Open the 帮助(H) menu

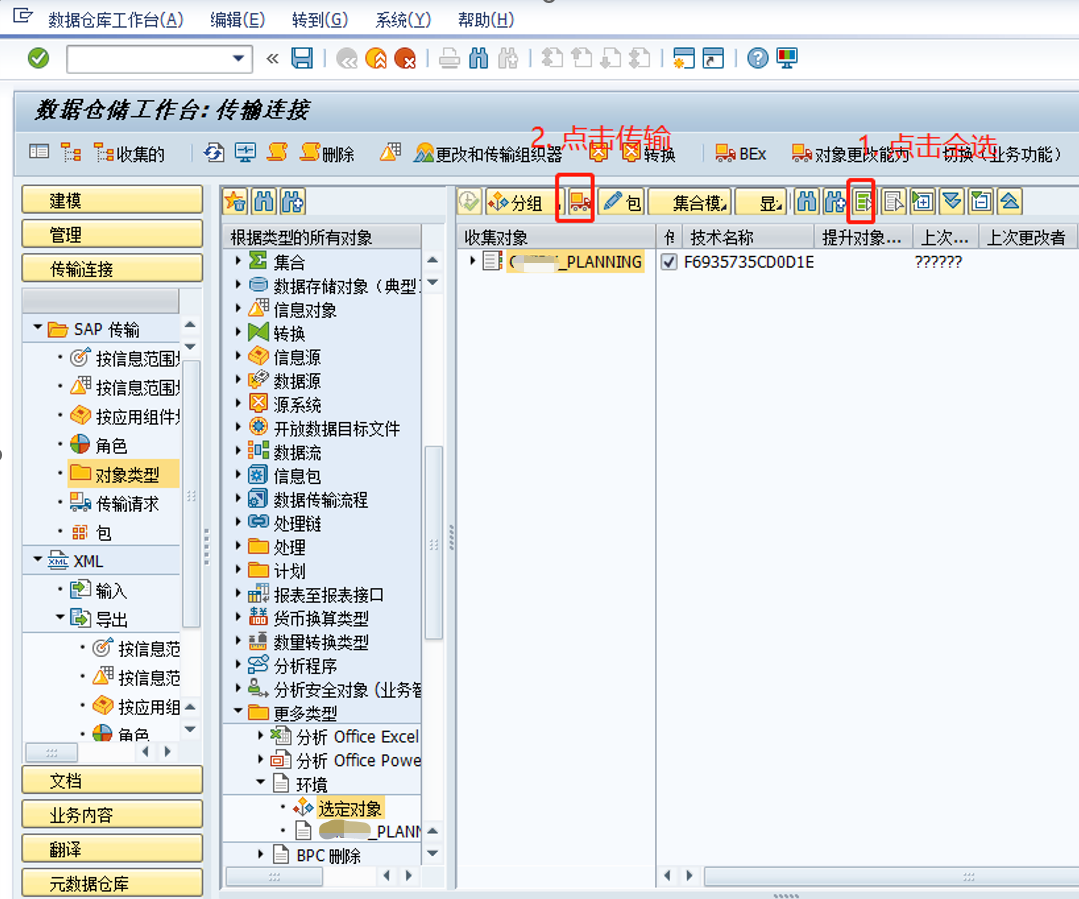pos(486,20)
